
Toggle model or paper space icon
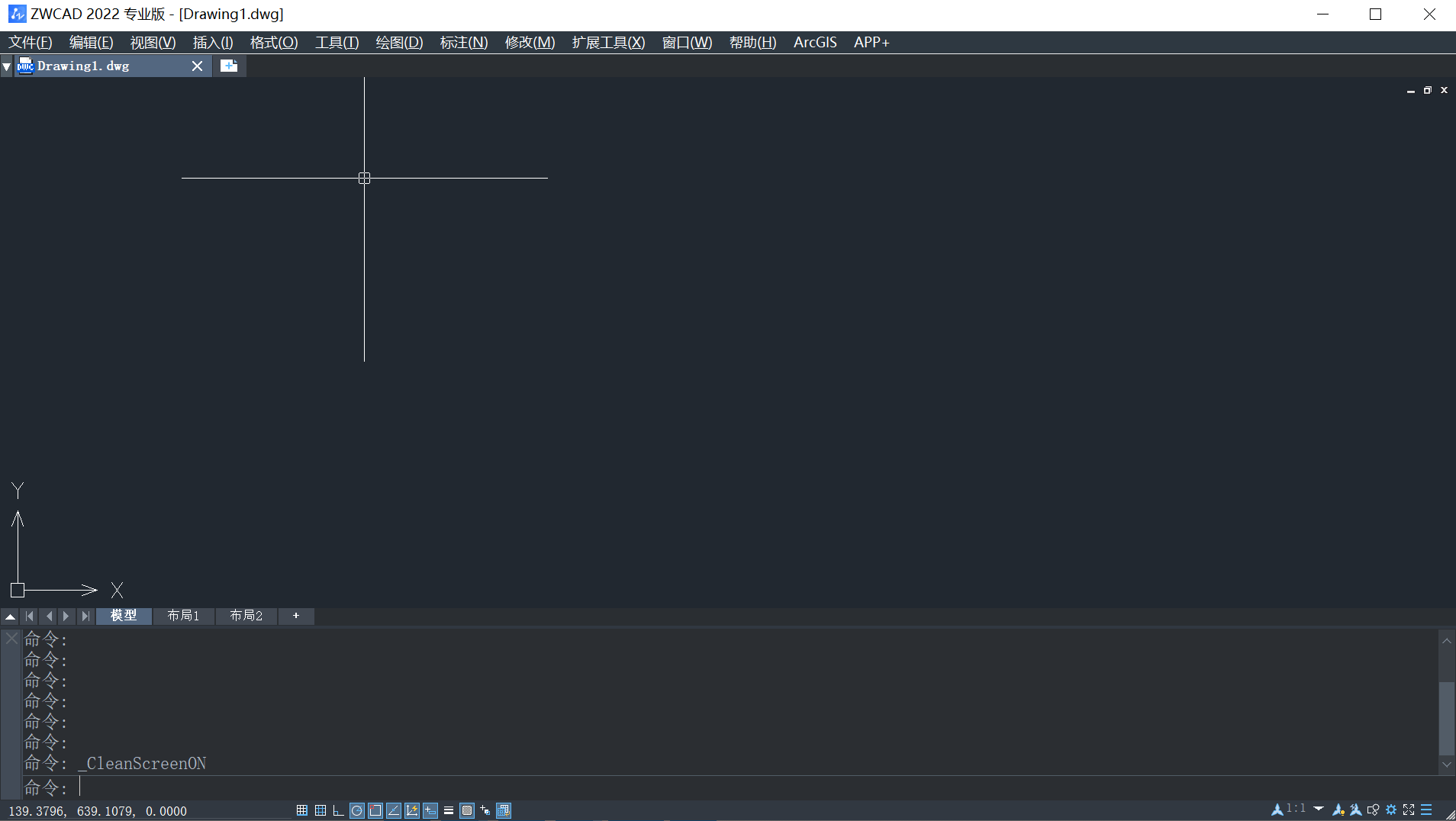504,810
